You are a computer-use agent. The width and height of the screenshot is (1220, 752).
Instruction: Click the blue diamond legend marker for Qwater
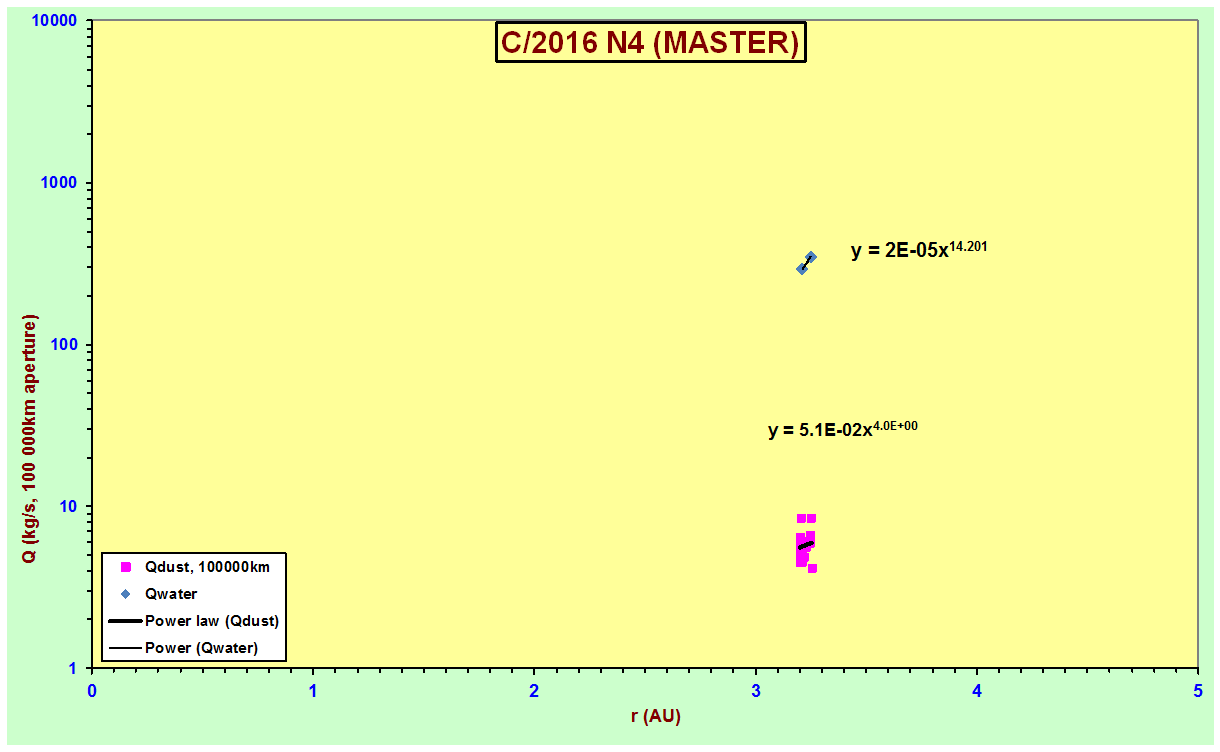pyautogui.click(x=126, y=593)
